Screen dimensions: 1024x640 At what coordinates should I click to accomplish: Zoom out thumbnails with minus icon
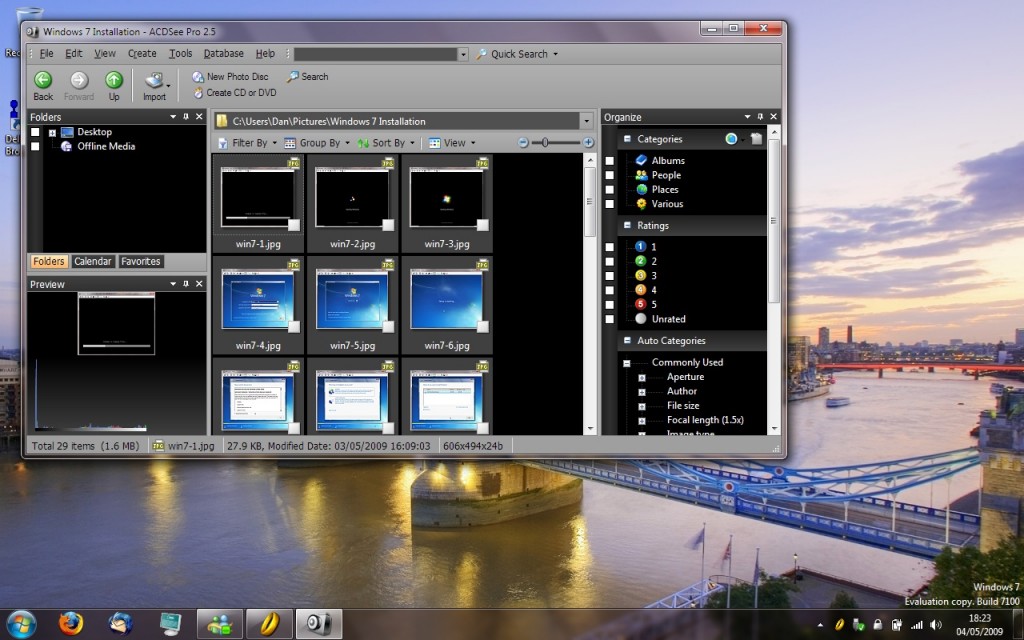click(522, 142)
